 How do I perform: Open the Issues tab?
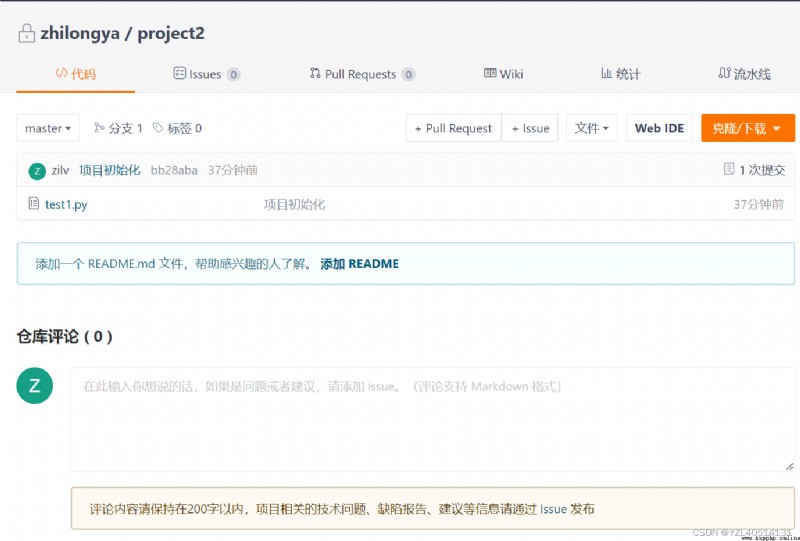click(x=206, y=75)
